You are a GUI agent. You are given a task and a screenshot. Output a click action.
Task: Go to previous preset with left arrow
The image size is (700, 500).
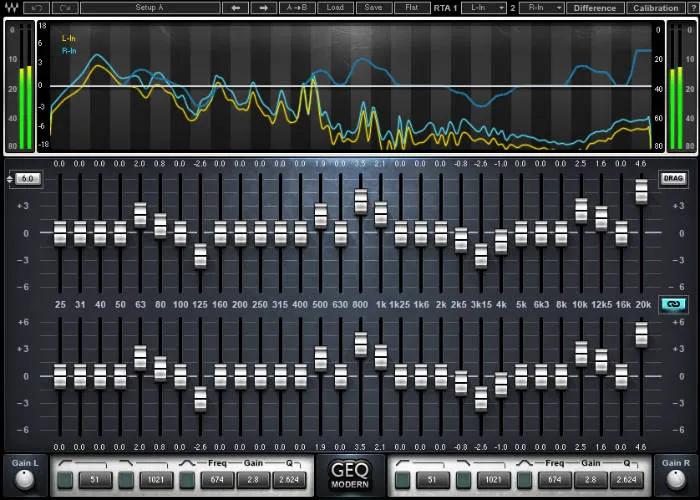tap(237, 8)
